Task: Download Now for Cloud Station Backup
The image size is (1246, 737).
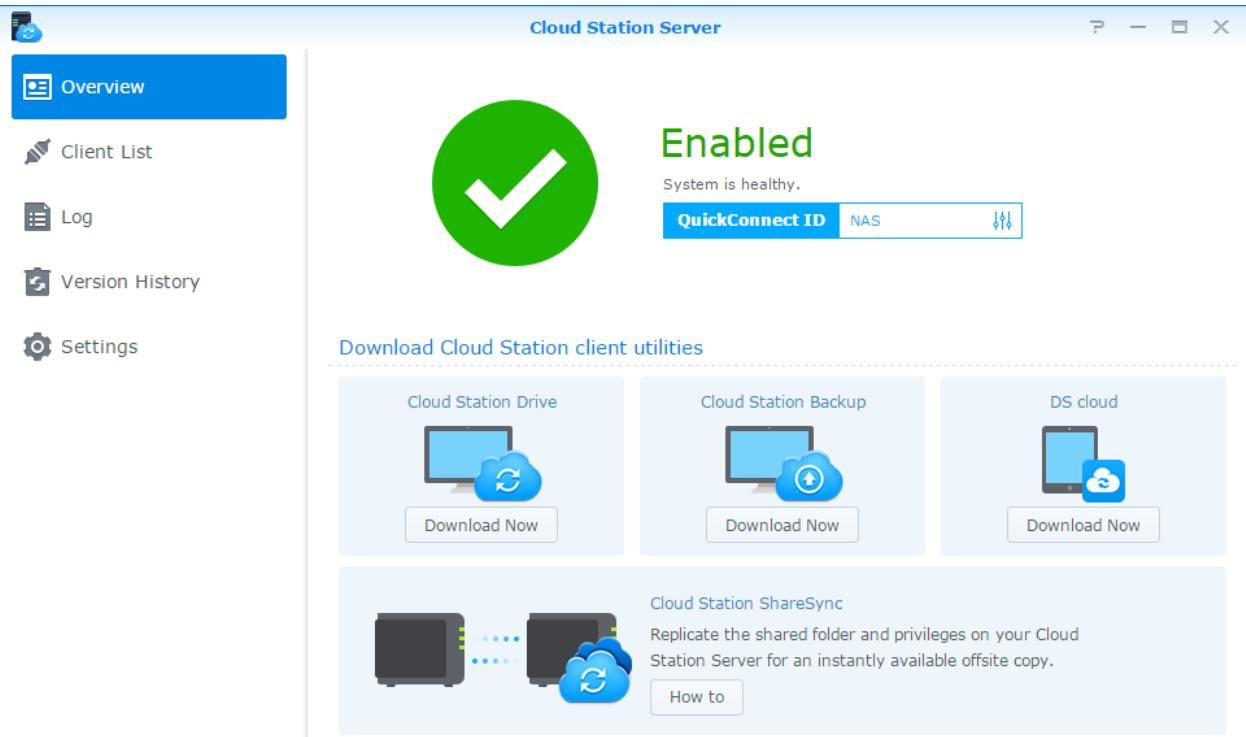Action: click(x=782, y=525)
